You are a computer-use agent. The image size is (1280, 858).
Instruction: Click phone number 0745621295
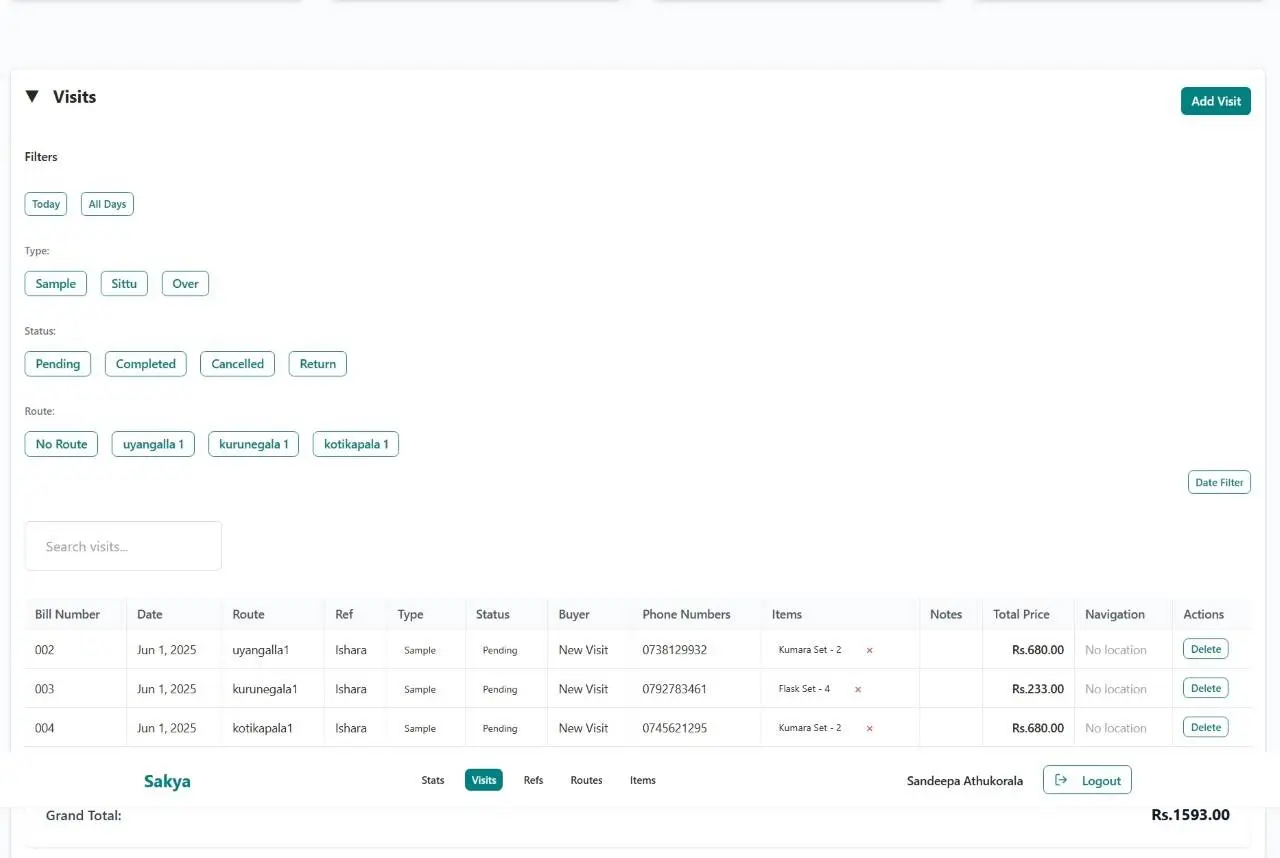tap(674, 728)
